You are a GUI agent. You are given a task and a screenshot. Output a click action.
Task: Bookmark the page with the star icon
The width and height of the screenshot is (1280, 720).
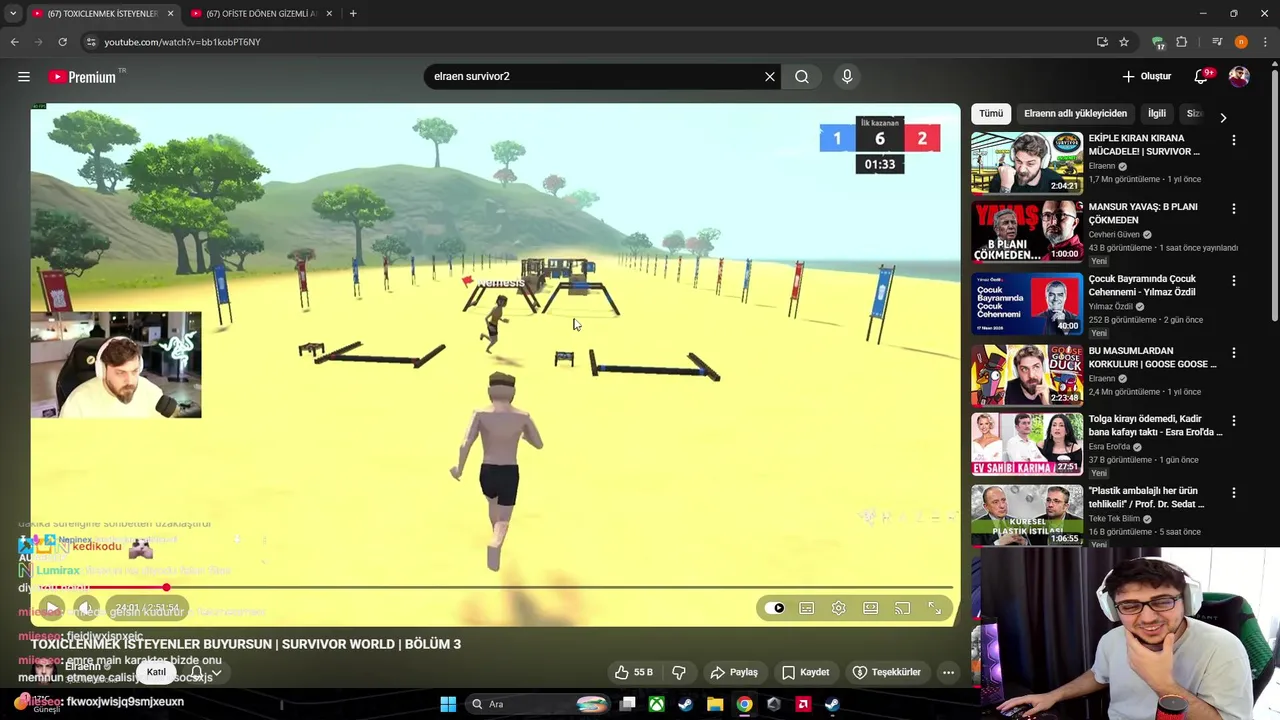click(1124, 42)
